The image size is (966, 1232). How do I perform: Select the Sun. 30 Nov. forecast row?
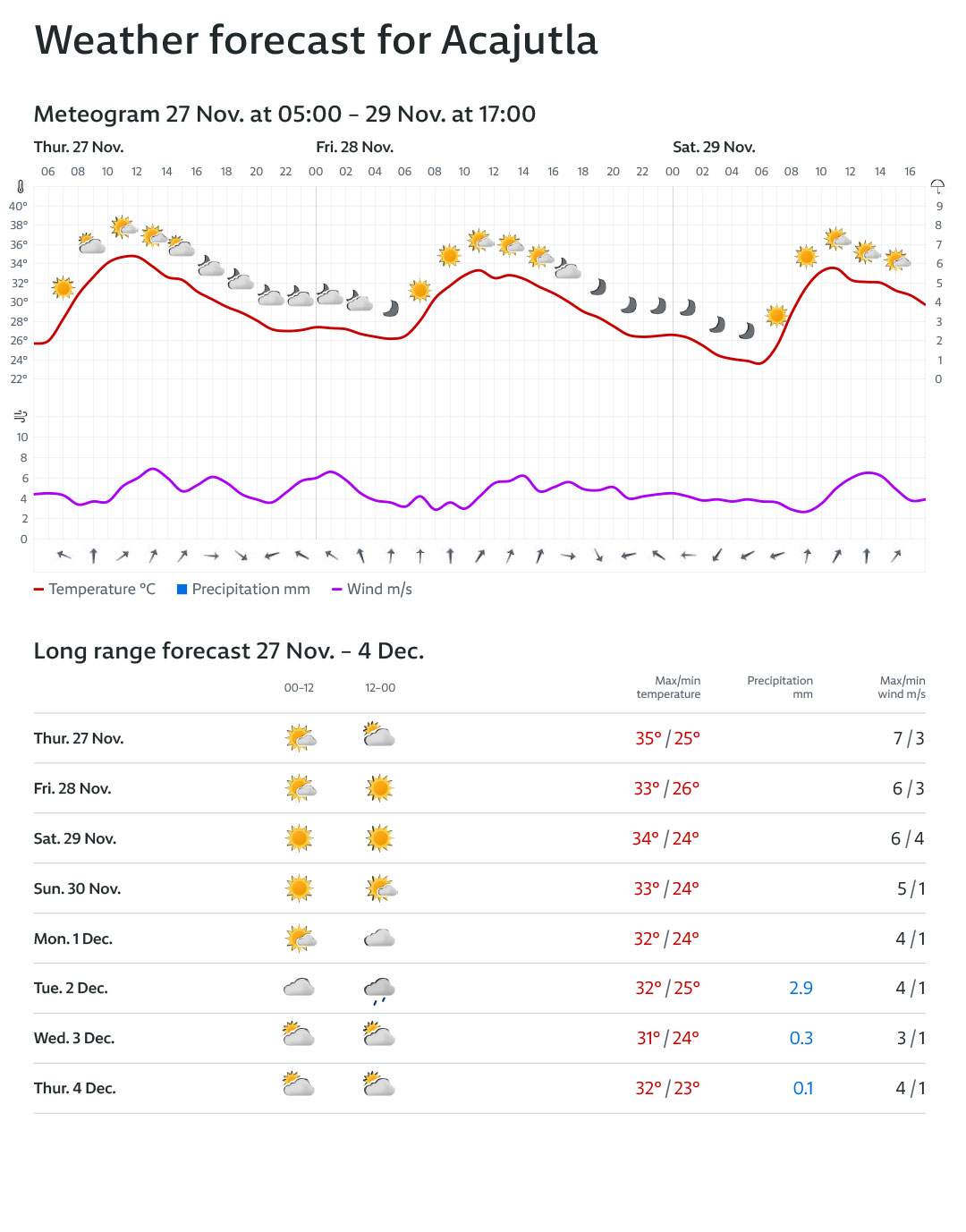[479, 888]
